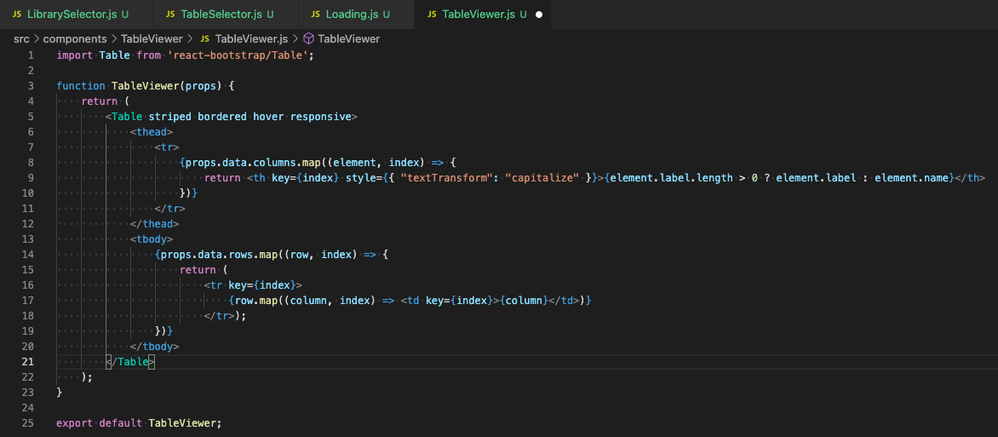Switch to the Loading.js tab
Viewport: 998px width, 437px height.
357,15
